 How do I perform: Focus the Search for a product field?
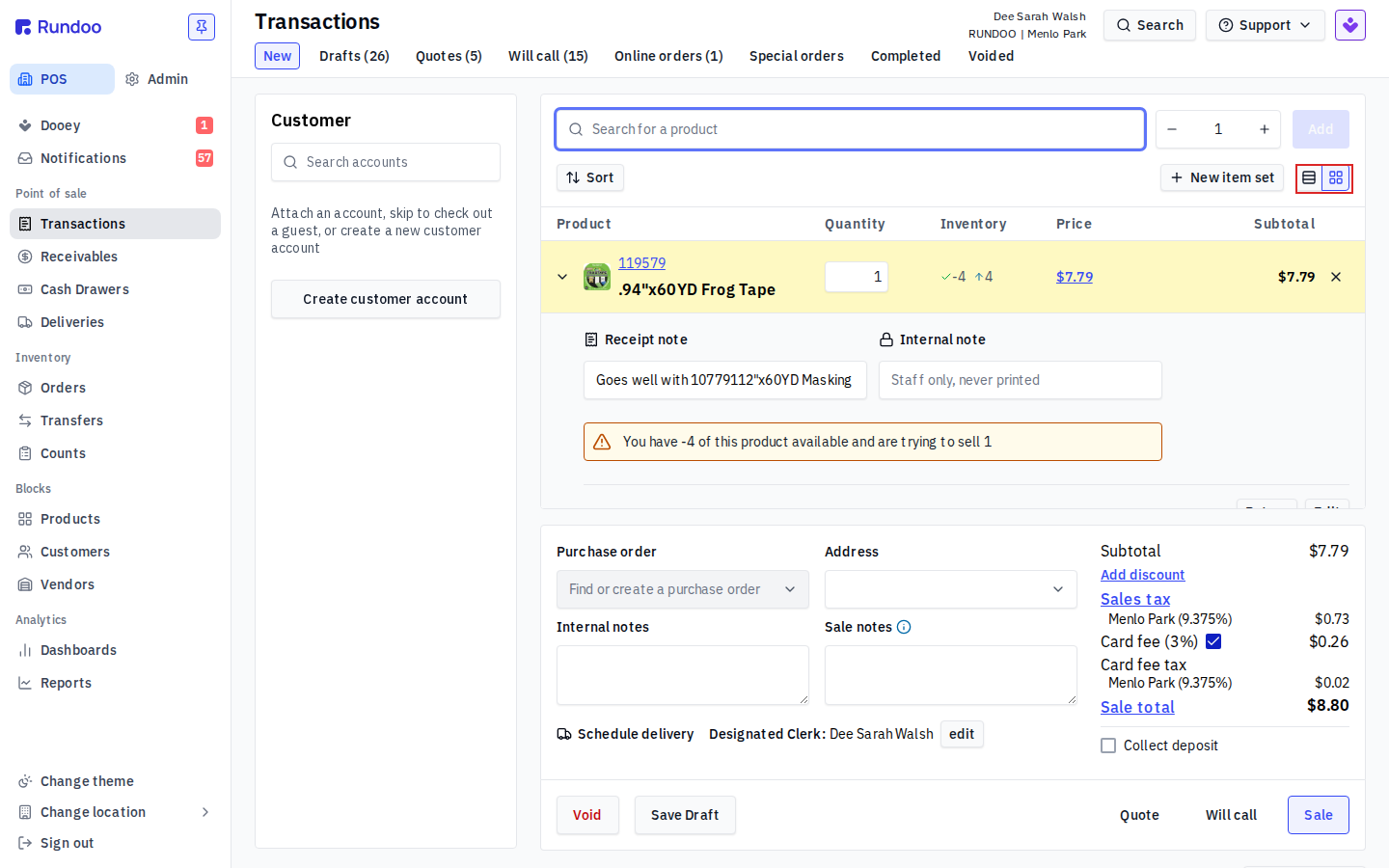851,129
